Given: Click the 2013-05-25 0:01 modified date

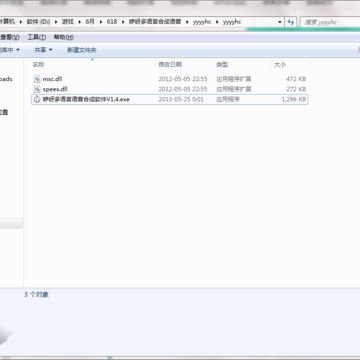Looking at the screenshot, I should coord(181,99).
